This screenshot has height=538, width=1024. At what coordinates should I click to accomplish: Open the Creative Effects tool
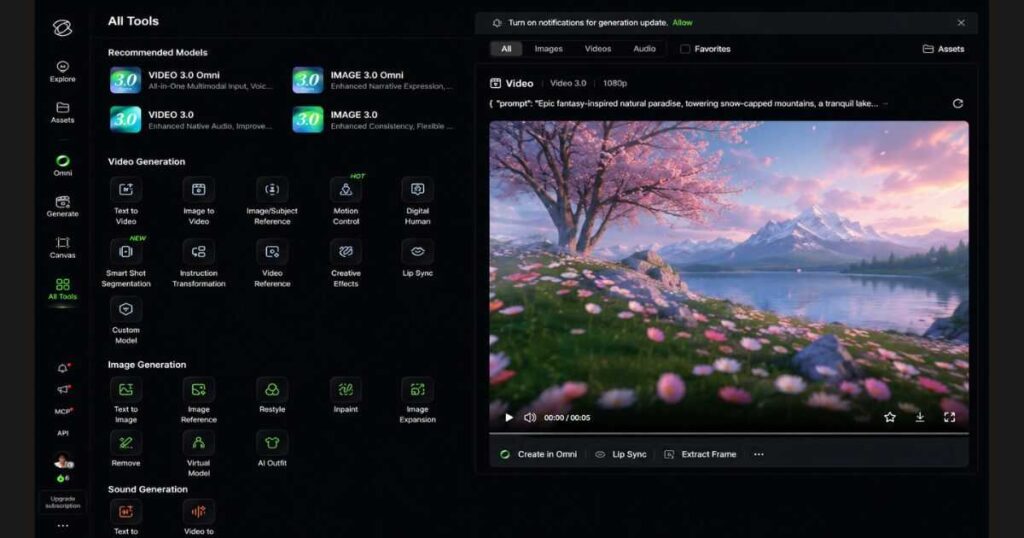click(x=346, y=263)
